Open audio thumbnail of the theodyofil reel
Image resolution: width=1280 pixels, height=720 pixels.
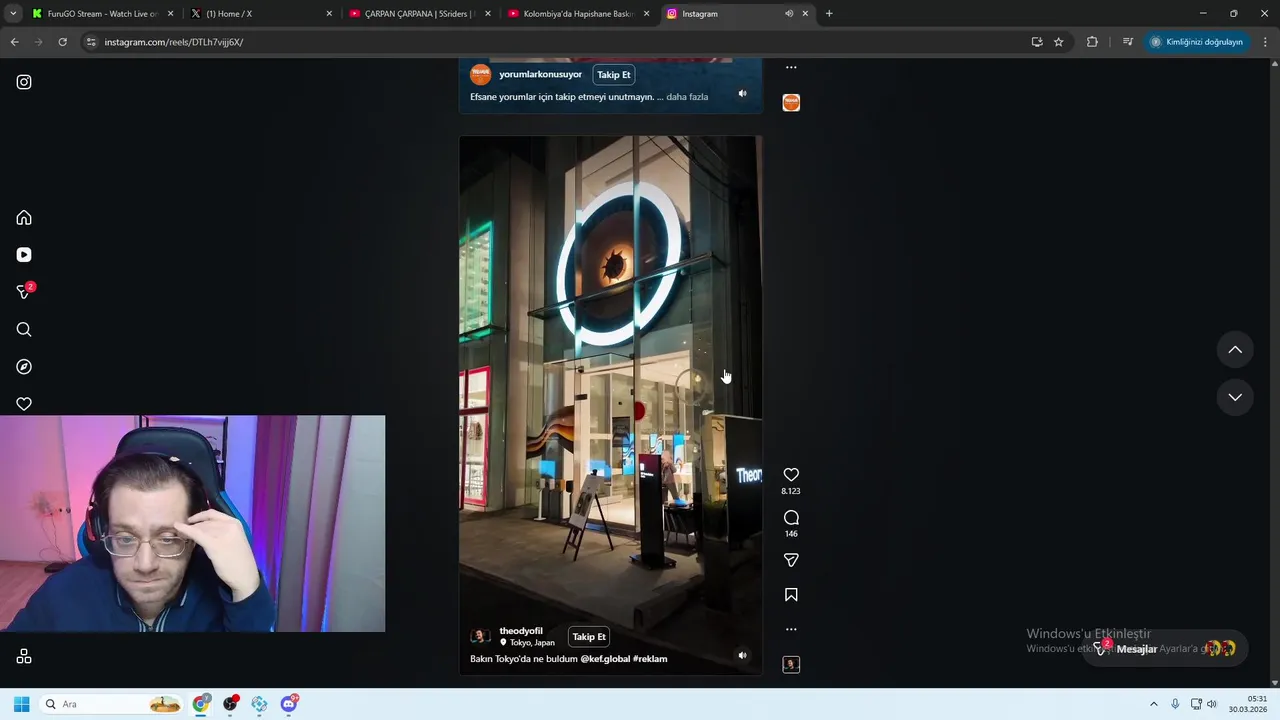(x=791, y=664)
